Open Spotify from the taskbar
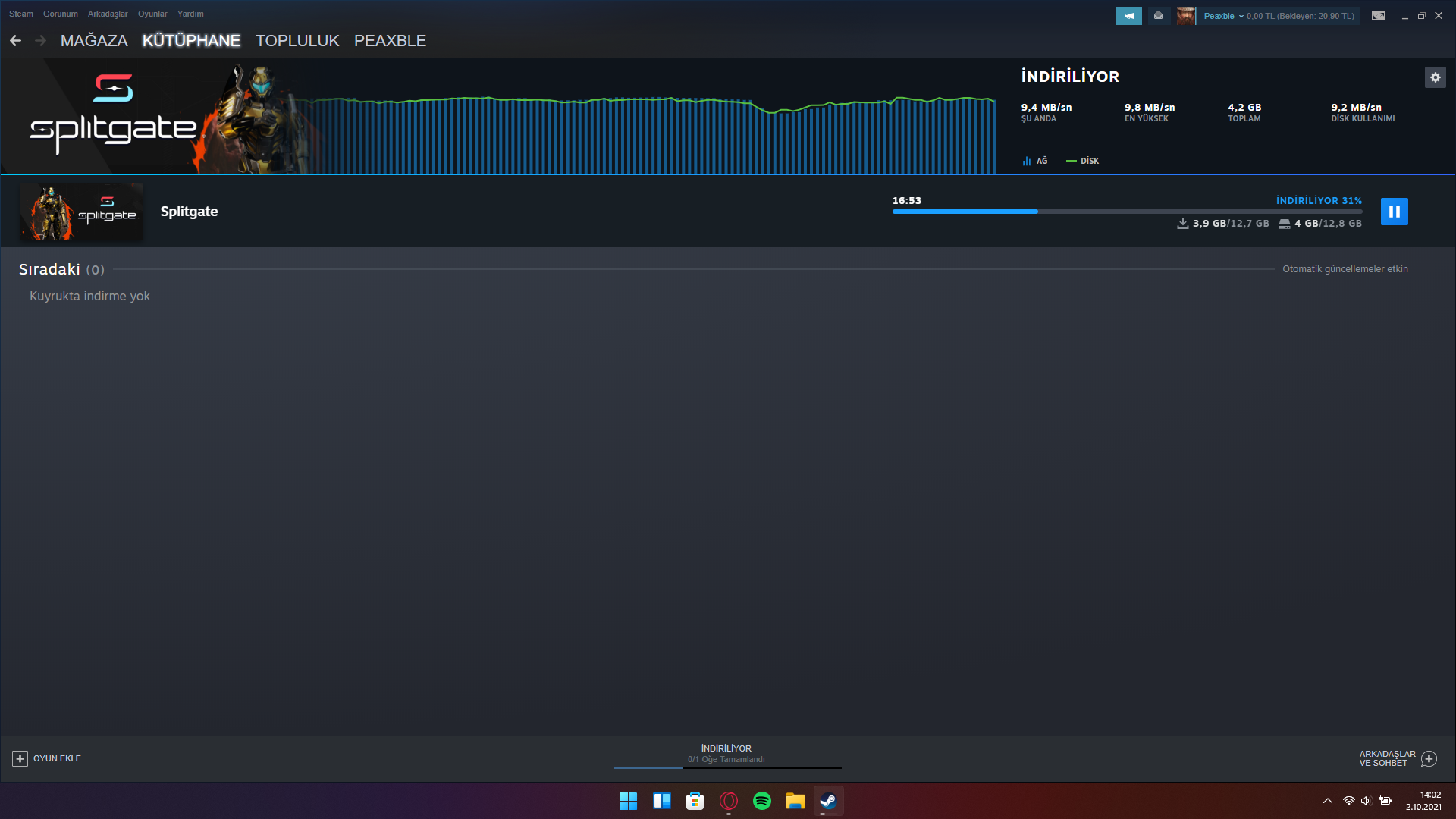Image resolution: width=1456 pixels, height=819 pixels. (761, 801)
